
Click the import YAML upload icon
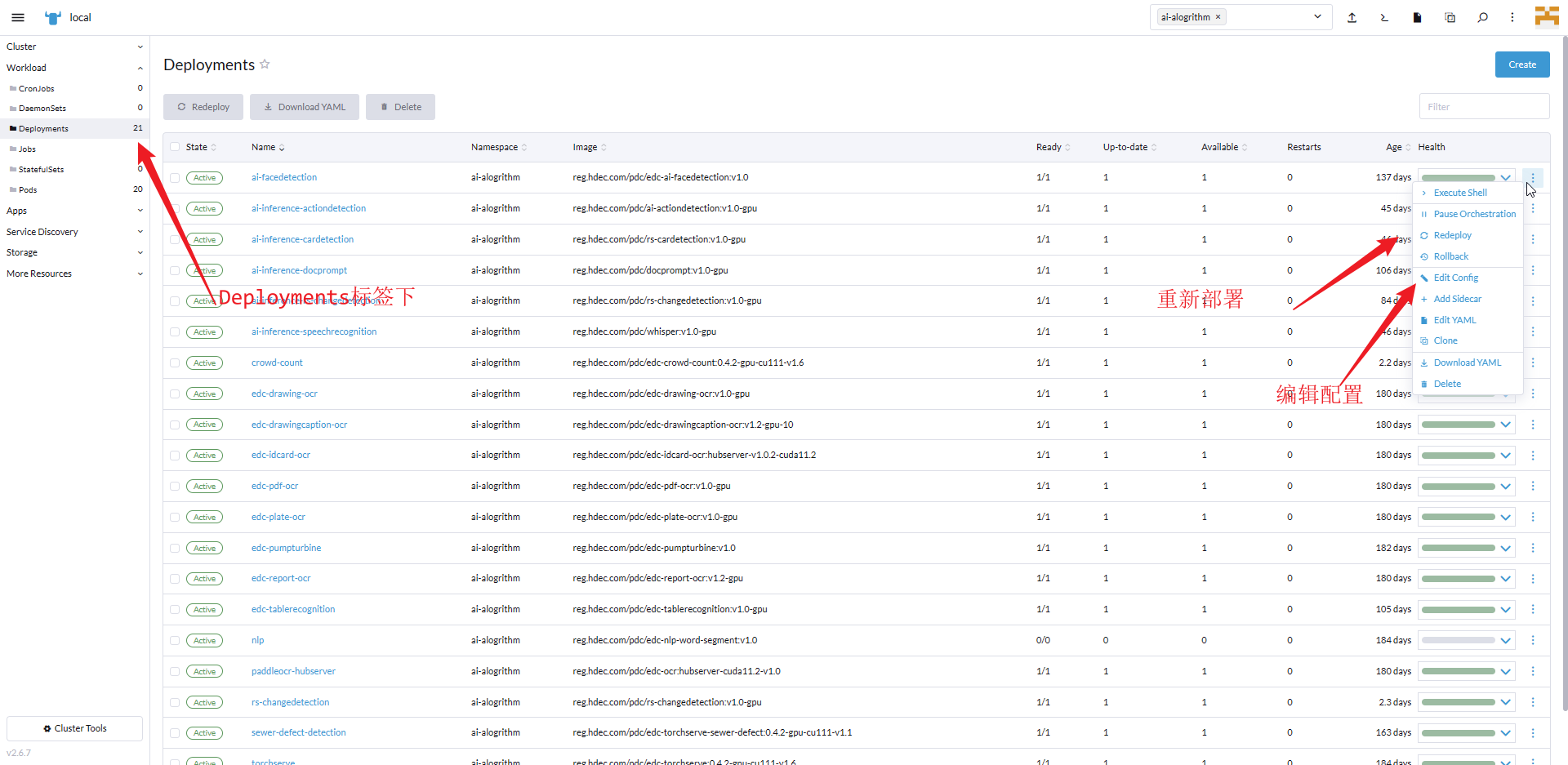pyautogui.click(x=1352, y=17)
